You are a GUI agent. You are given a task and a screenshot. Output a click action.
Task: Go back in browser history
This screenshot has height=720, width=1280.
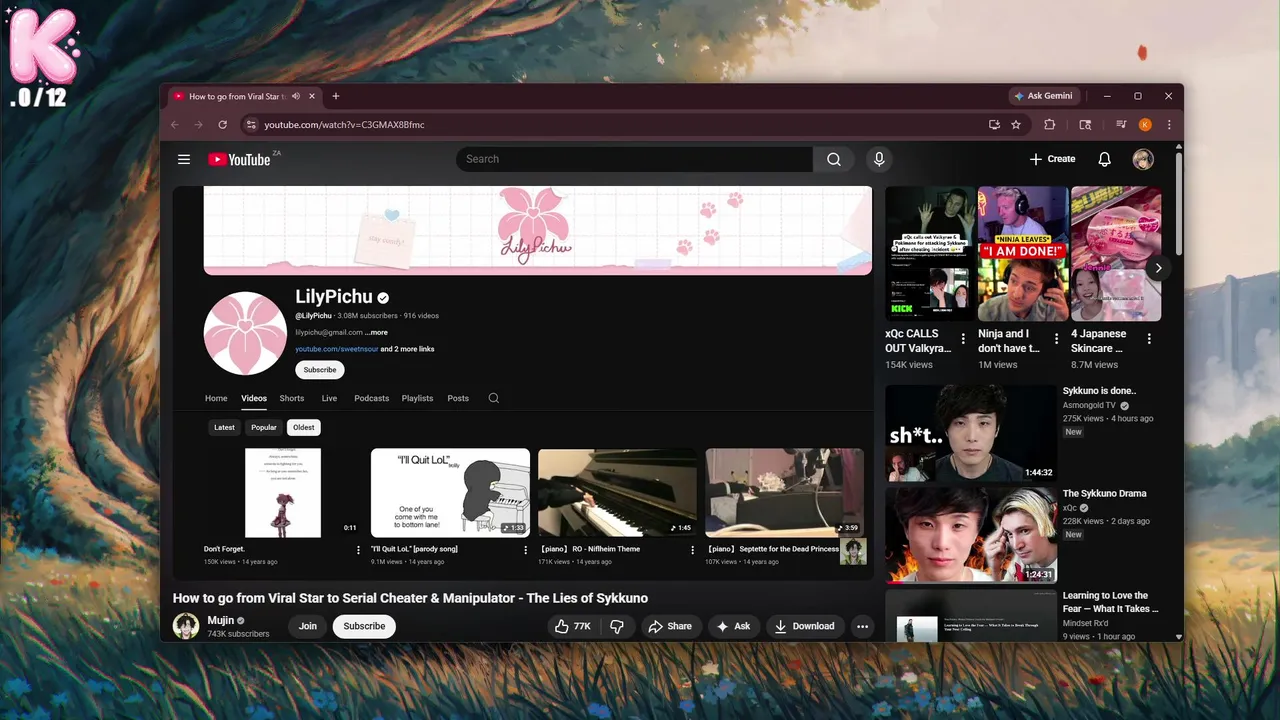pyautogui.click(x=175, y=125)
